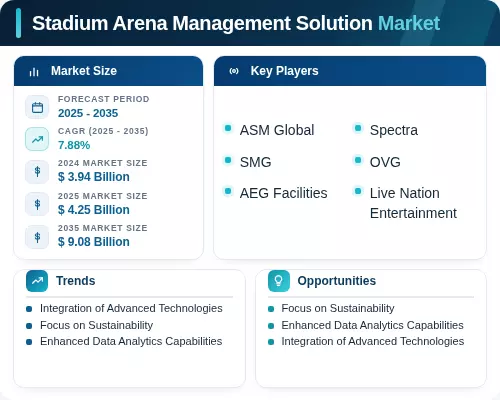Select the OVG key player
This screenshot has width=500, height=400.
385,162
